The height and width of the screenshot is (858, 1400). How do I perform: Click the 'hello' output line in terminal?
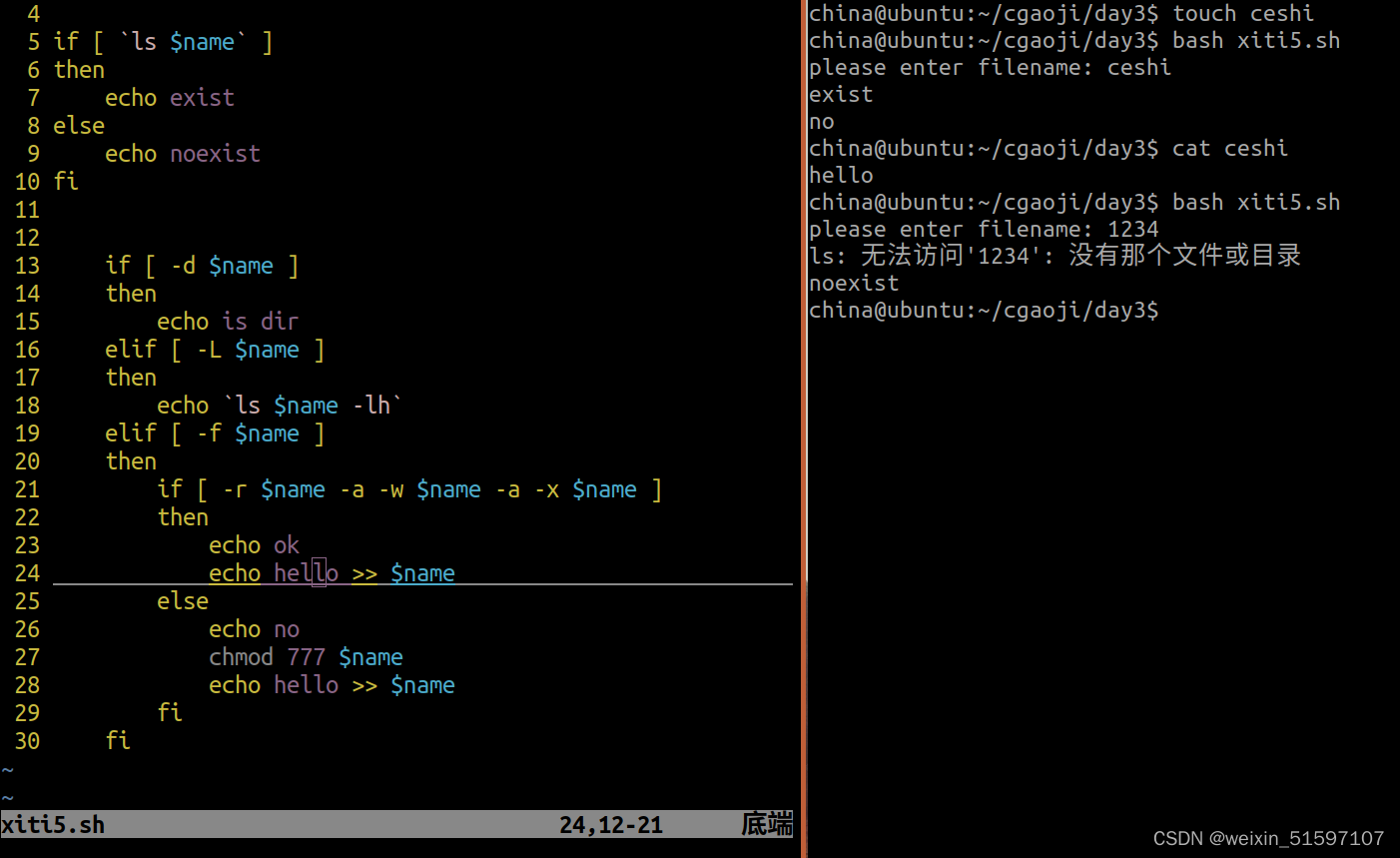click(841, 176)
